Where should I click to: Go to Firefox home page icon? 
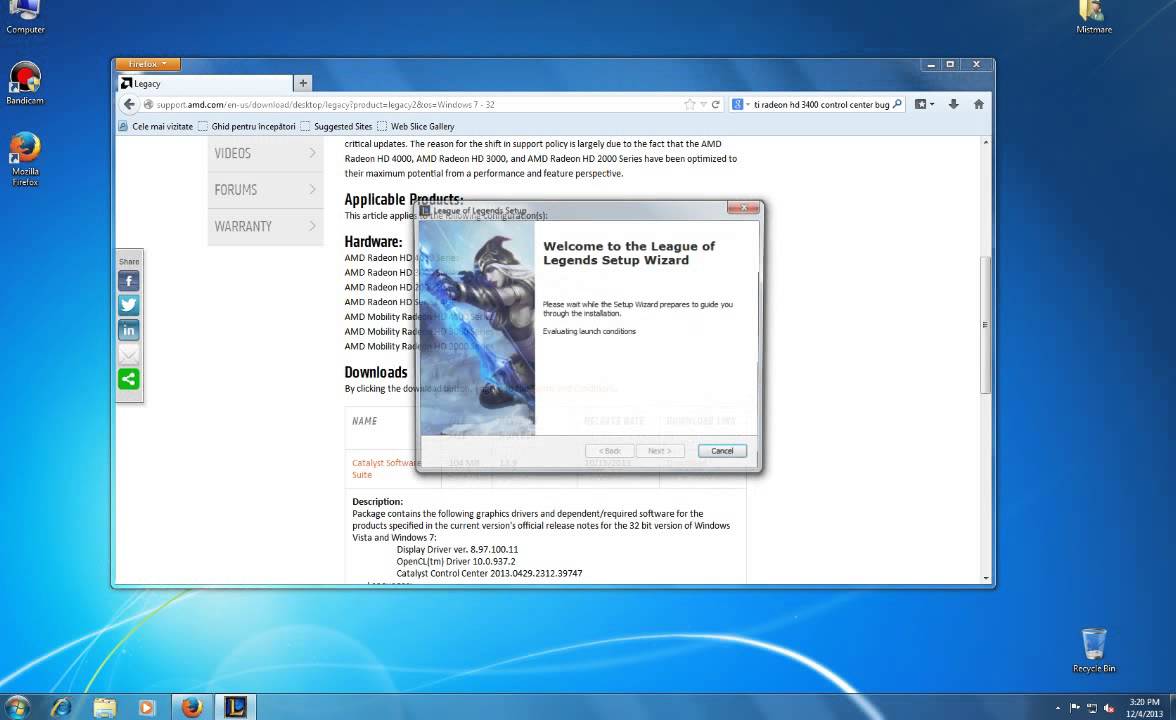click(x=978, y=104)
